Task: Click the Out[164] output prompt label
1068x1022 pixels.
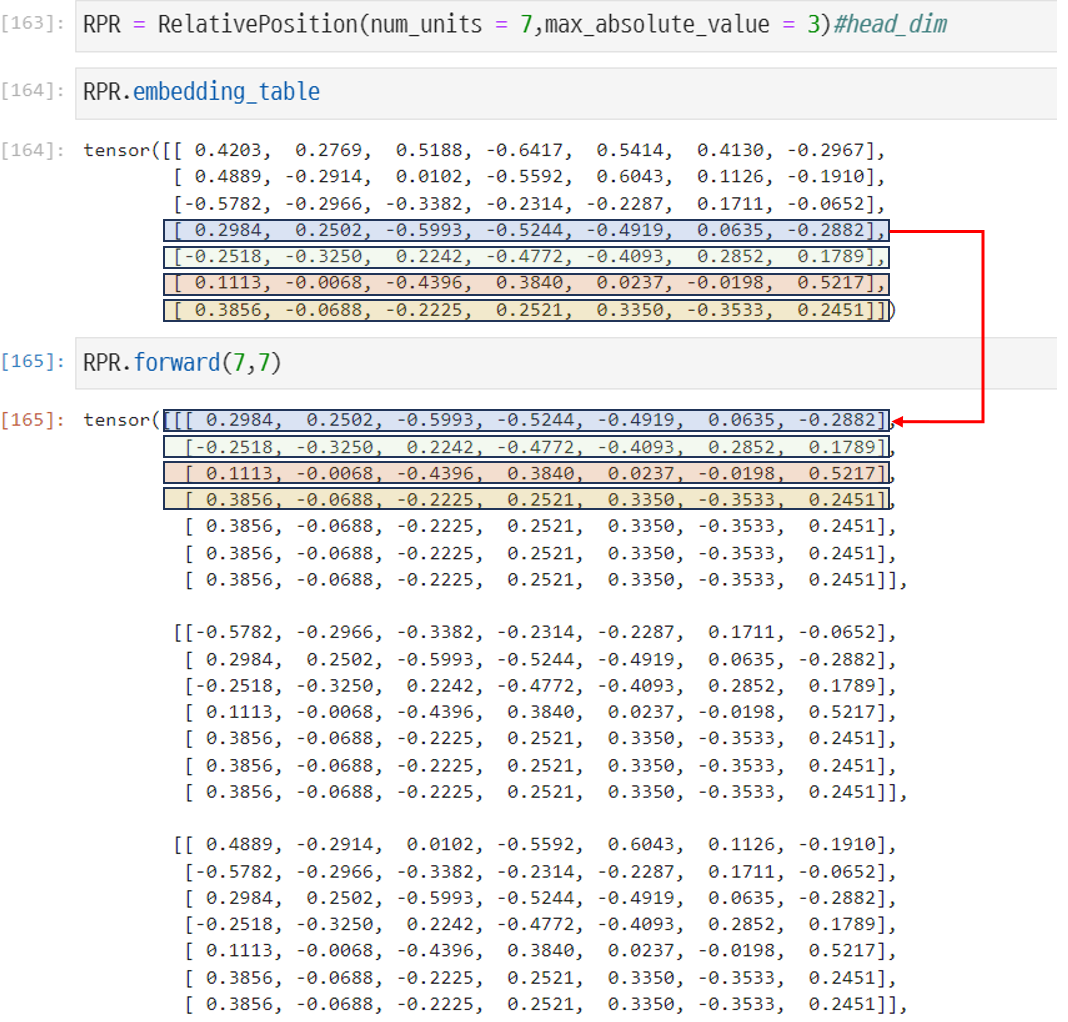Action: click(33, 150)
